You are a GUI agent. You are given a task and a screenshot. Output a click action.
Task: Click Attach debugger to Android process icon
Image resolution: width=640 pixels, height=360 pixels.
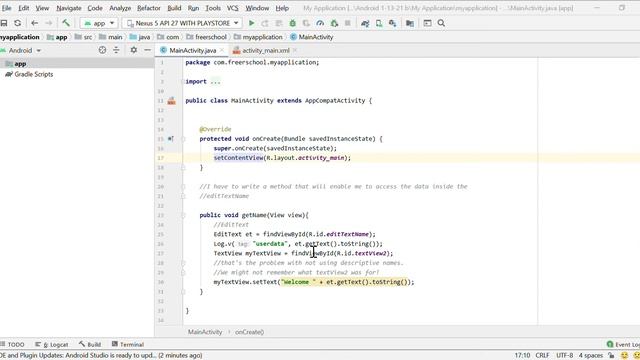pyautogui.click(x=334, y=23)
